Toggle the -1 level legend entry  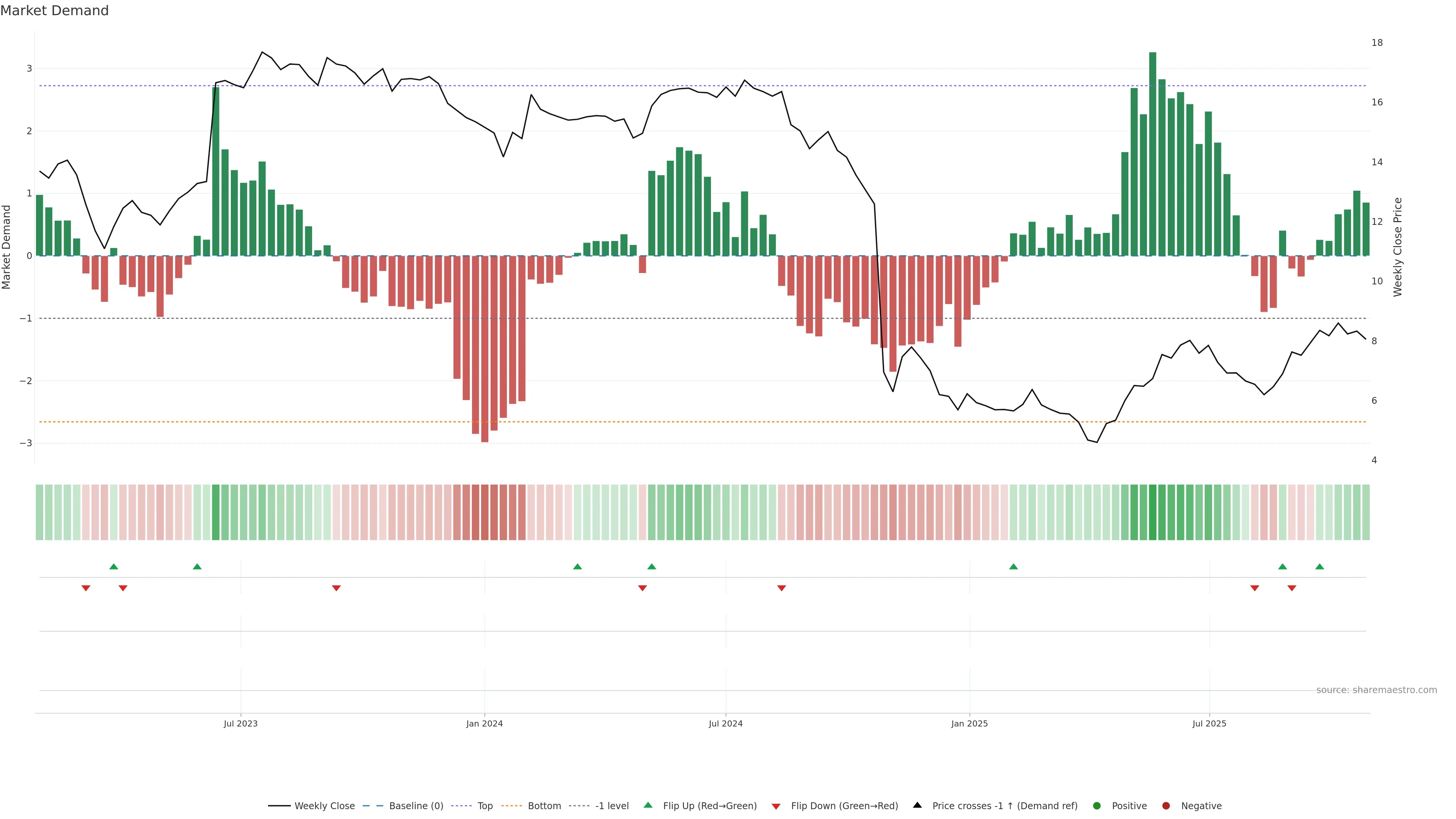[612, 806]
